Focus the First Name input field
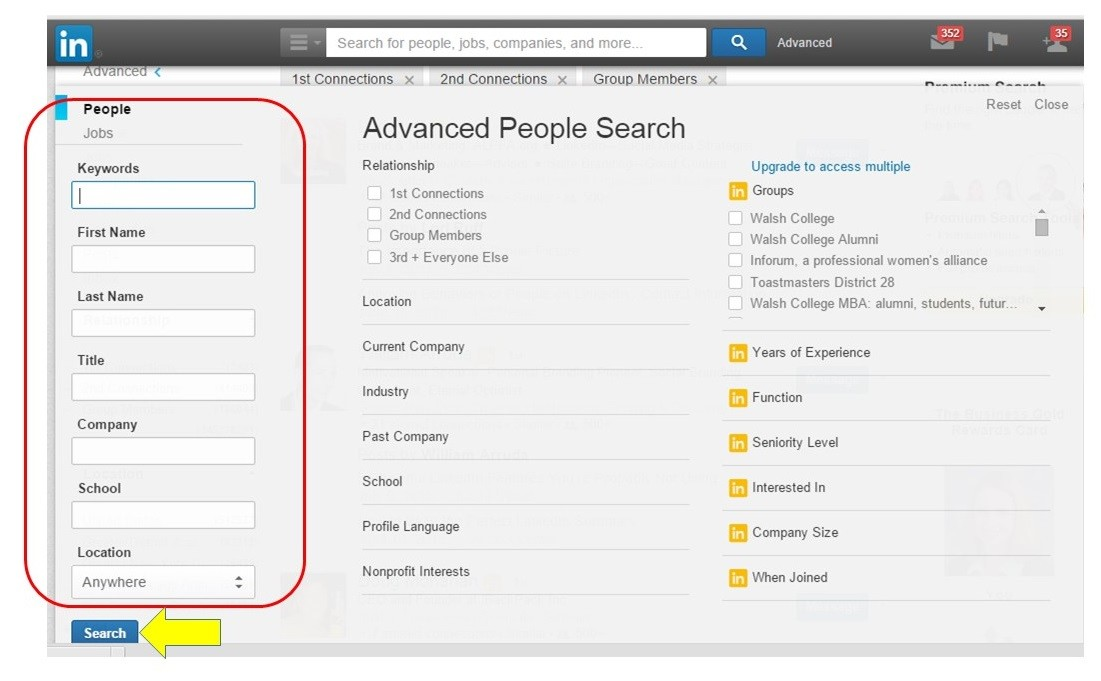Viewport: 1101px width, 681px height. 163,259
